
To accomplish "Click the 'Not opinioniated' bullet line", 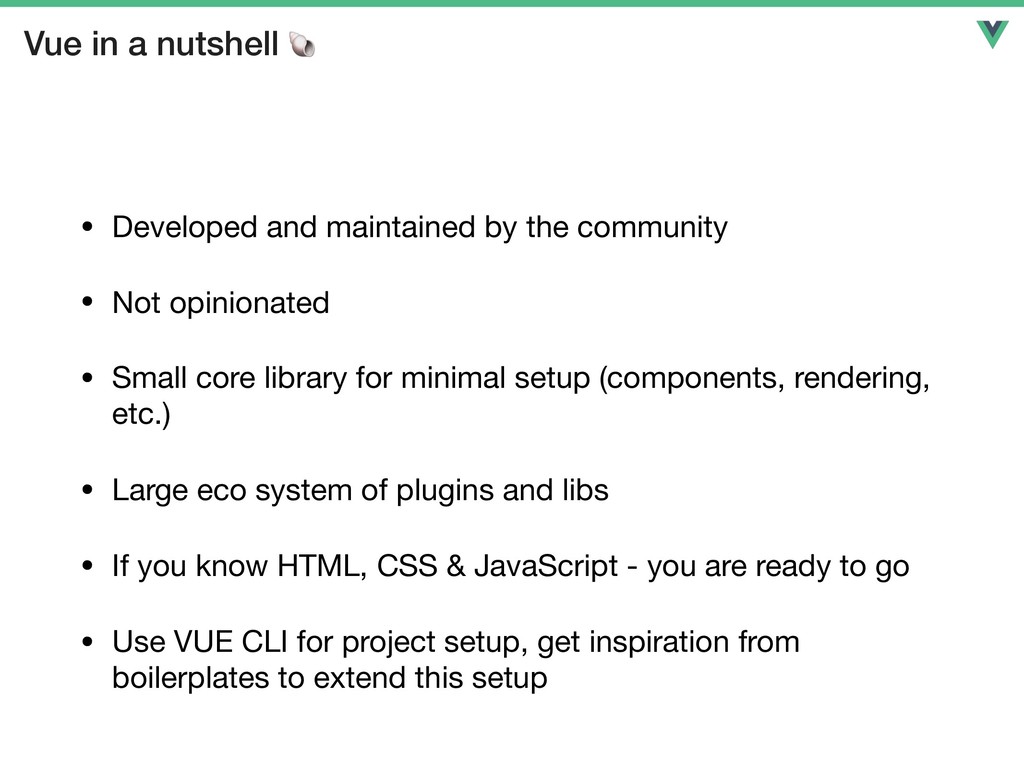I will (x=221, y=303).
